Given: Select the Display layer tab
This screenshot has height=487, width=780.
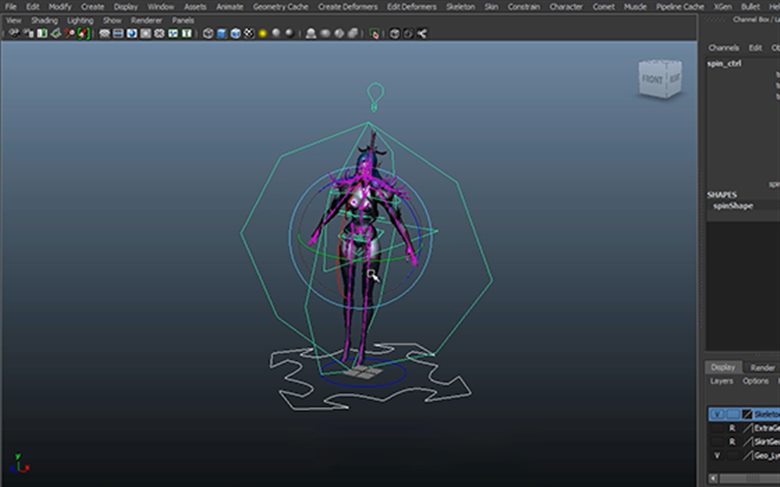Looking at the screenshot, I should point(723,367).
